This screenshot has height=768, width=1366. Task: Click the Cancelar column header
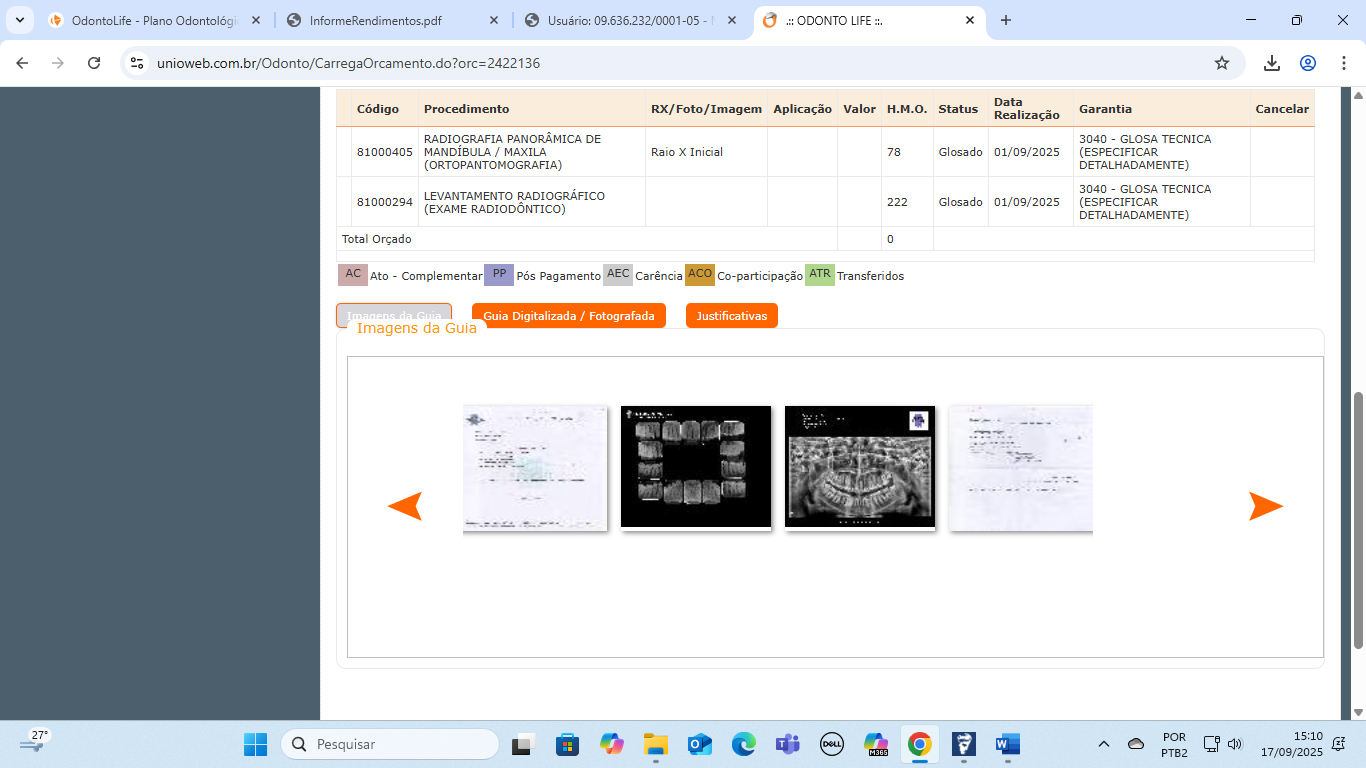point(1282,109)
